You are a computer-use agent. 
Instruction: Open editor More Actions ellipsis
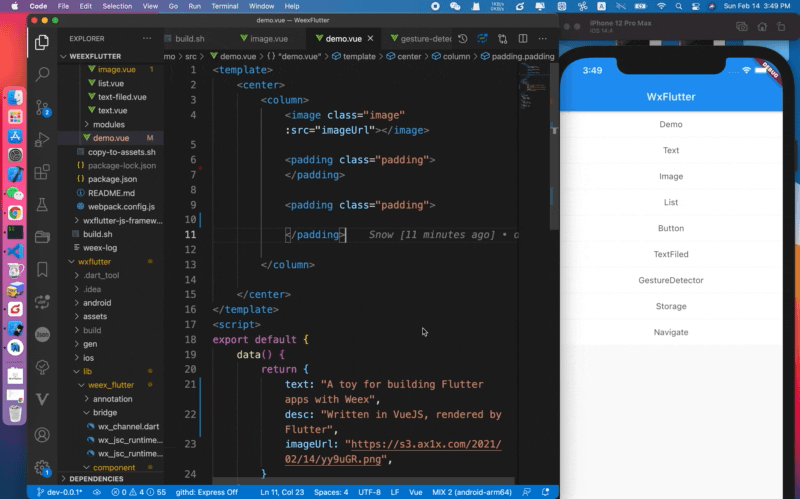(542, 39)
